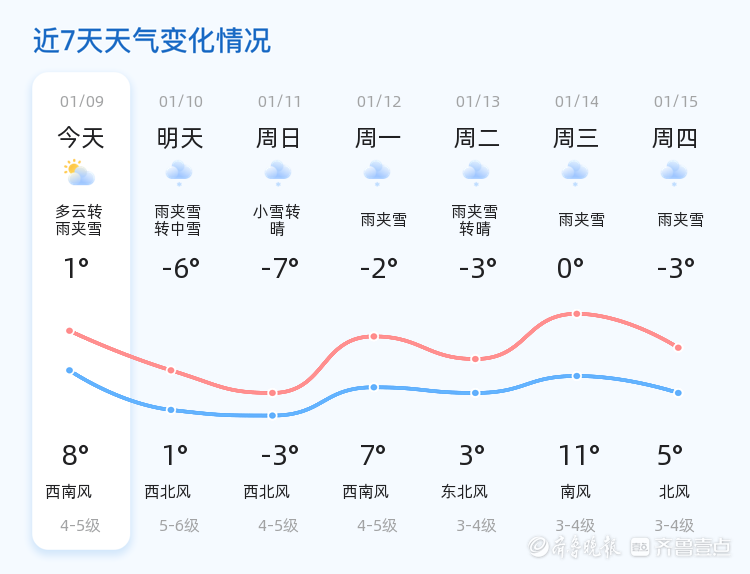Click the weather icon under 周四
Image resolution: width=750 pixels, height=574 pixels.
click(x=674, y=173)
